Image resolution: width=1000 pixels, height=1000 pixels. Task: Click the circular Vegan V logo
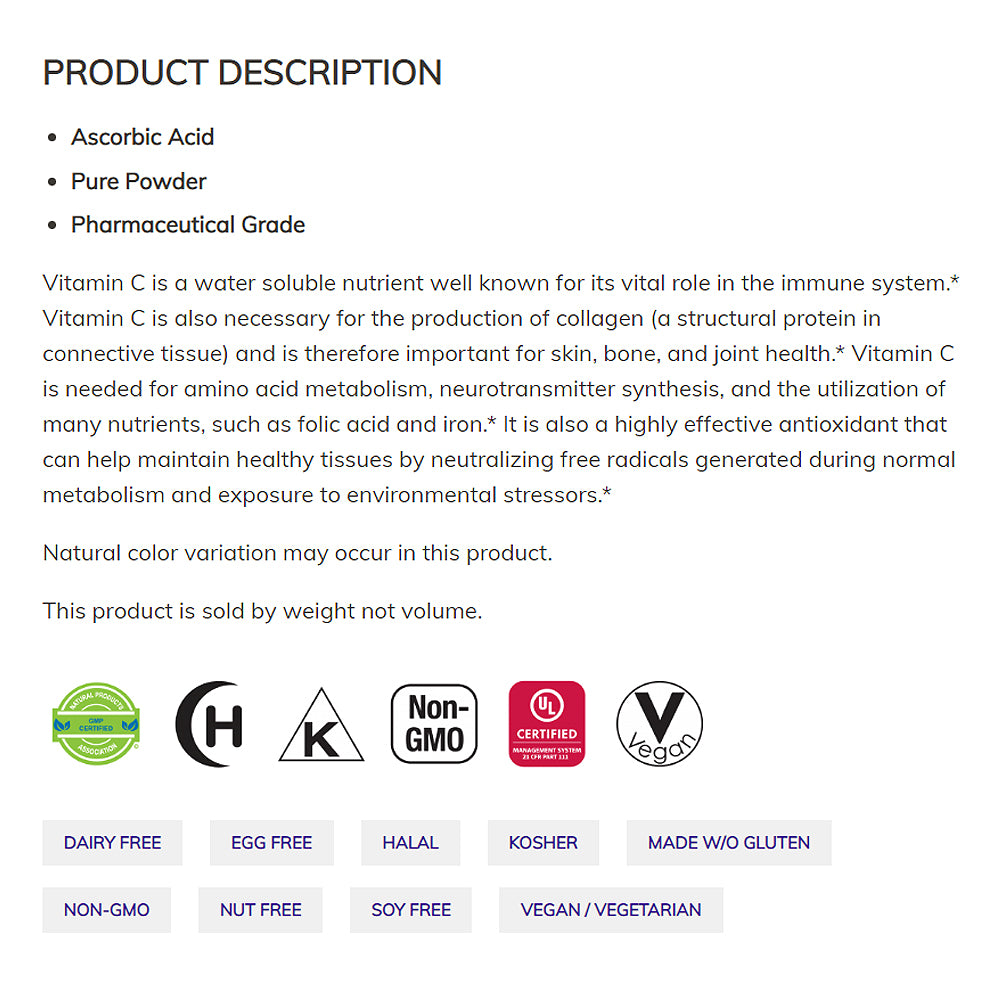click(x=659, y=724)
